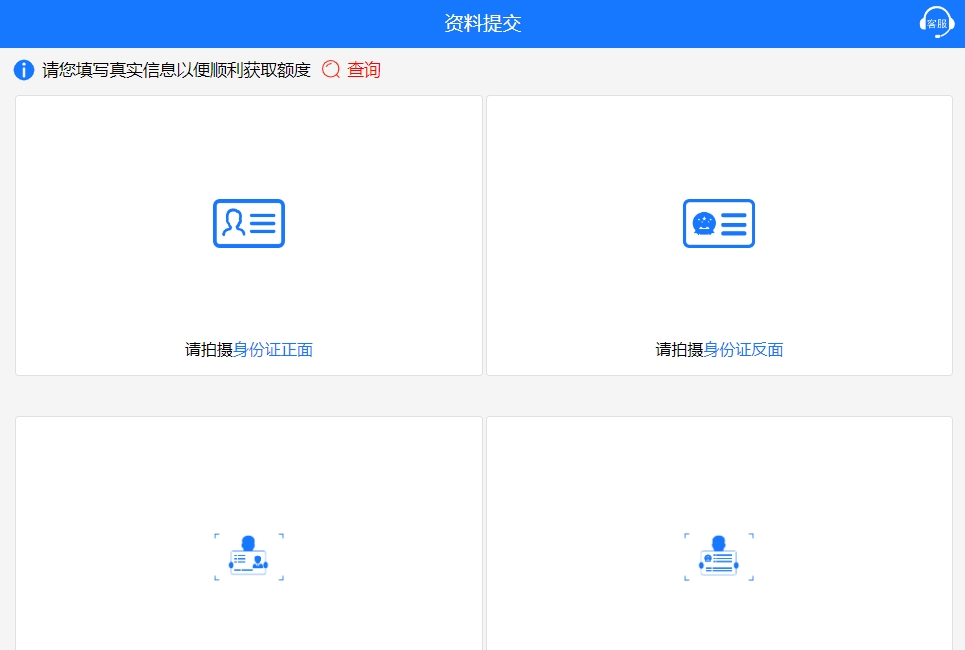Select the bottom-left handheld ID photo icon

(x=249, y=557)
